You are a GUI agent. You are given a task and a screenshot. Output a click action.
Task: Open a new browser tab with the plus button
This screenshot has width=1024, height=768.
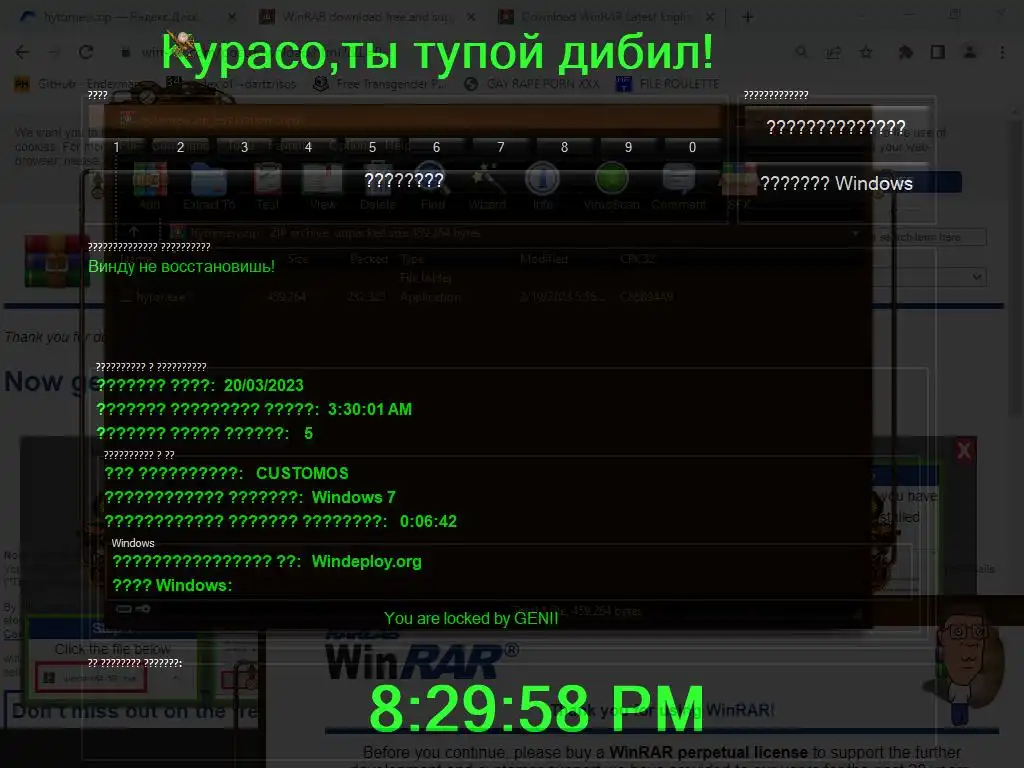coord(748,17)
